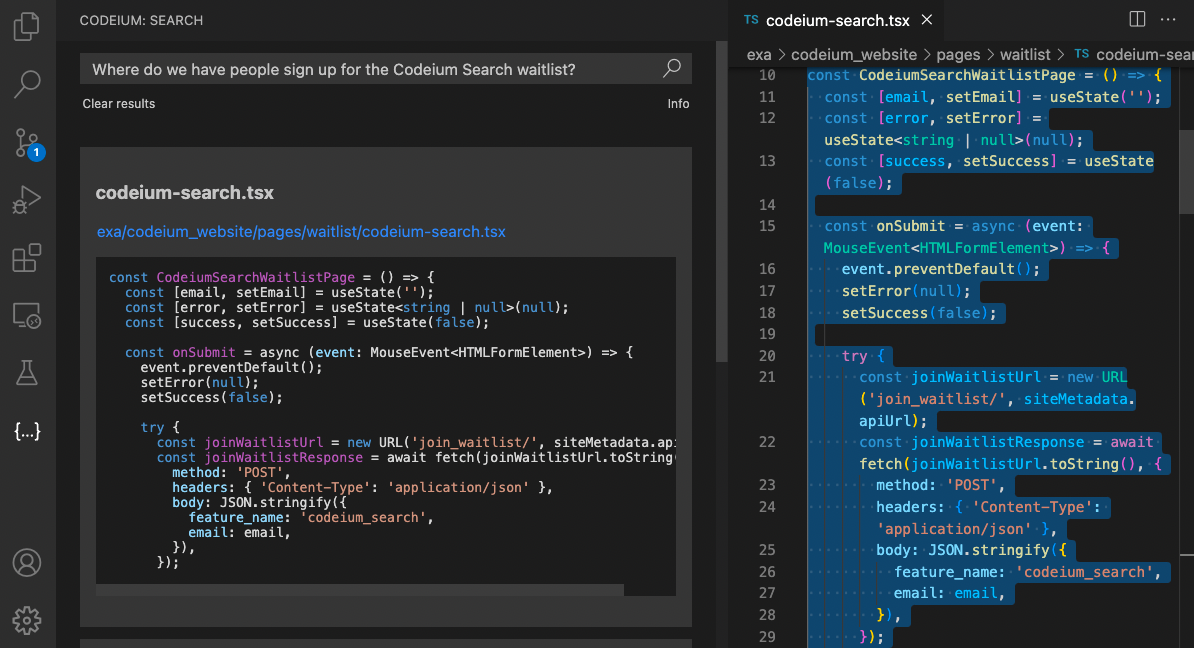Open the Explorer files icon
This screenshot has width=1194, height=648.
tap(27, 26)
